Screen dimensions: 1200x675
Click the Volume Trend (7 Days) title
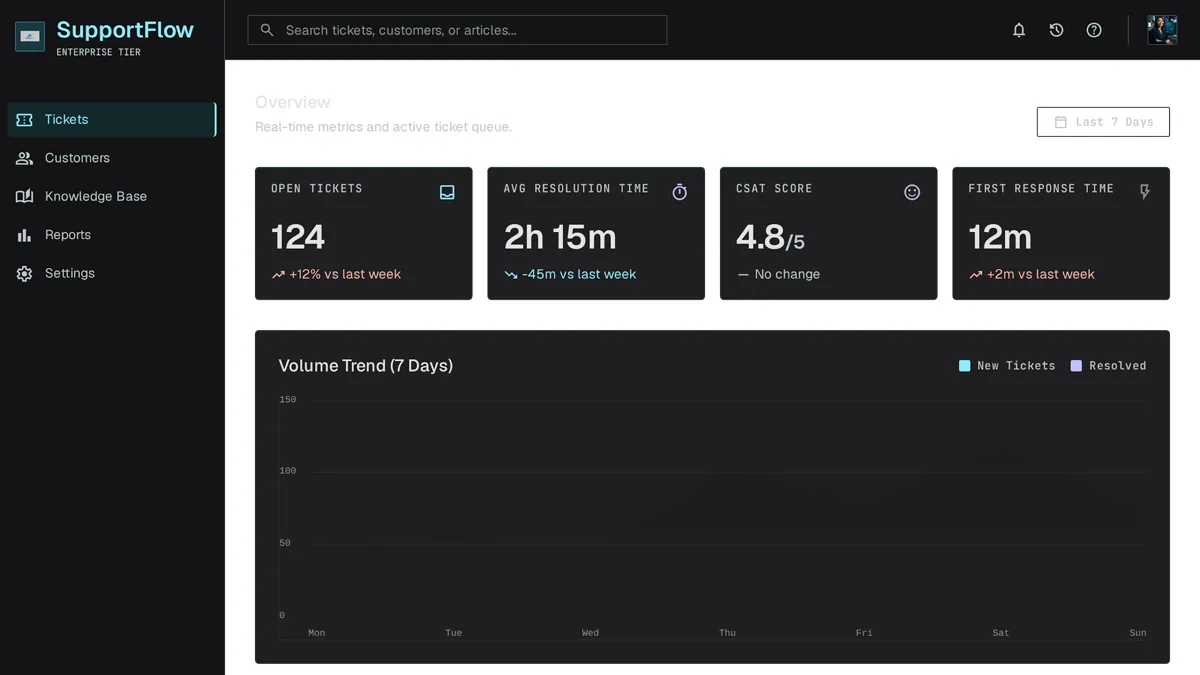[x=366, y=366]
